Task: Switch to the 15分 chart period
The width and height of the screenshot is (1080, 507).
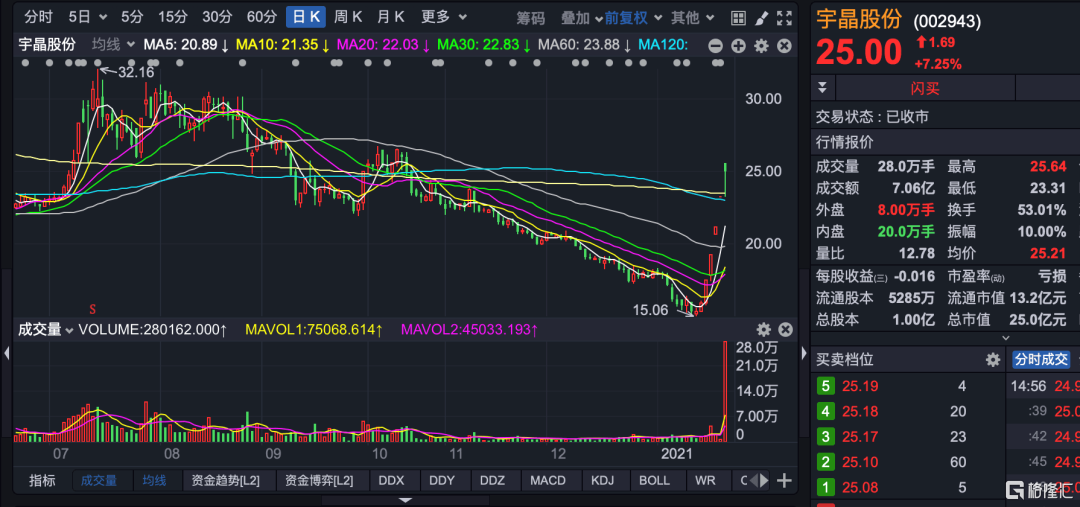Action: coord(172,17)
